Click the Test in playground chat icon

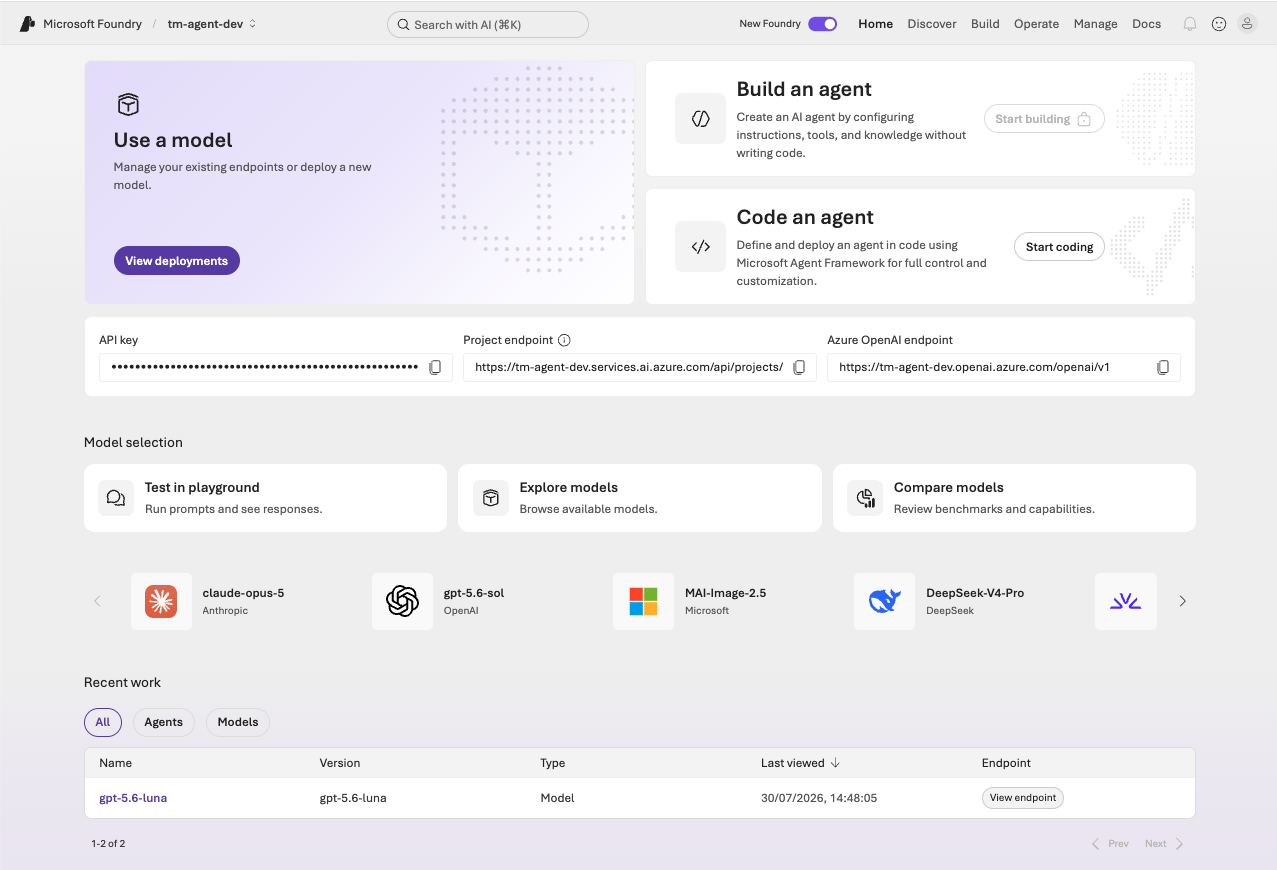[116, 498]
